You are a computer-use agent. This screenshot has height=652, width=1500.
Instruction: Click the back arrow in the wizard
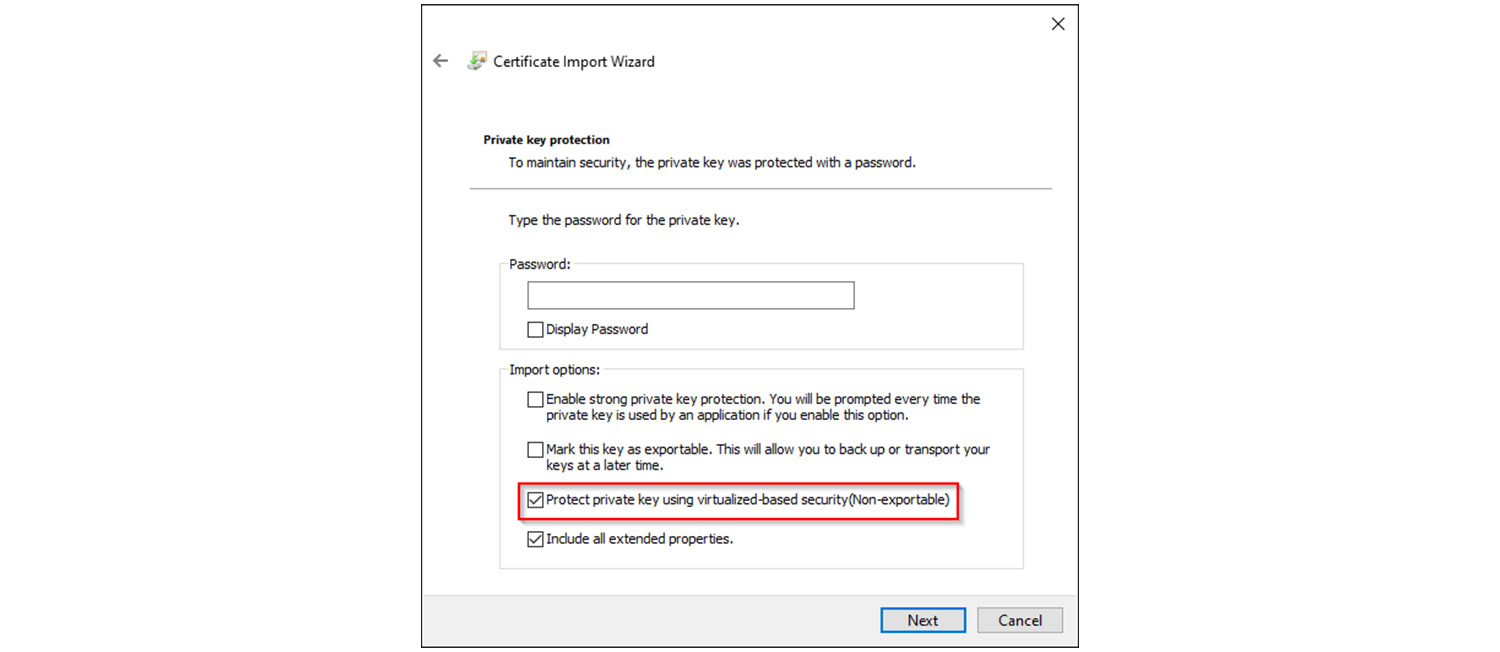[440, 61]
